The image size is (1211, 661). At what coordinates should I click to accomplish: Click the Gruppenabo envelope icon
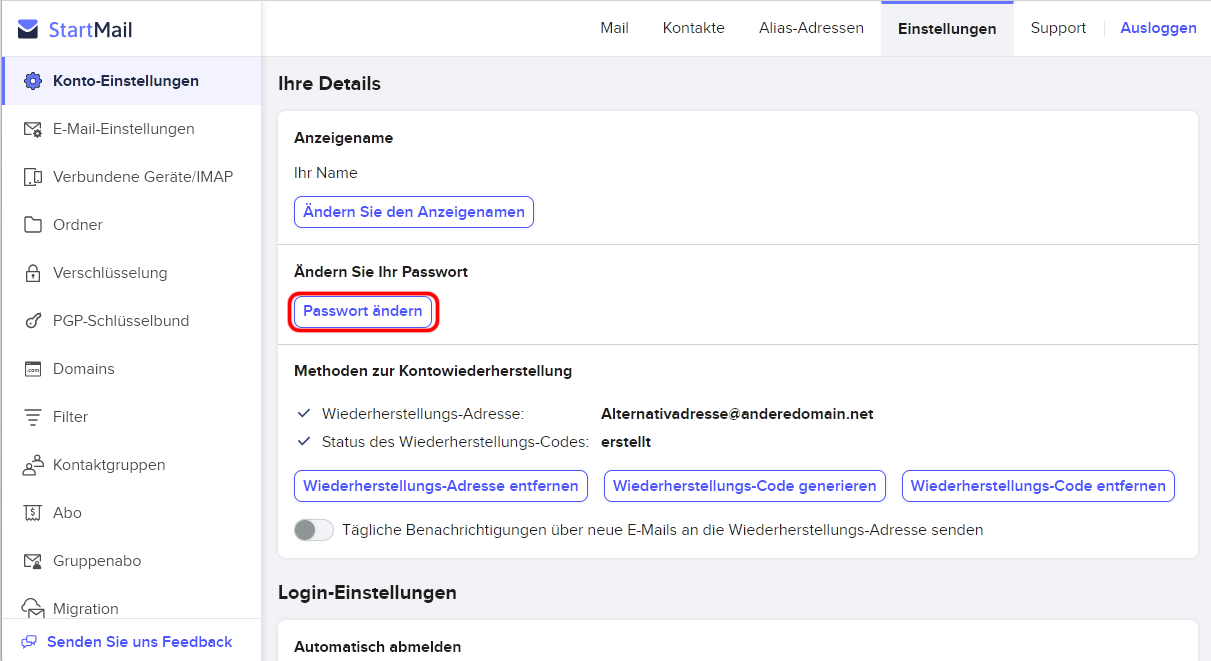click(33, 561)
